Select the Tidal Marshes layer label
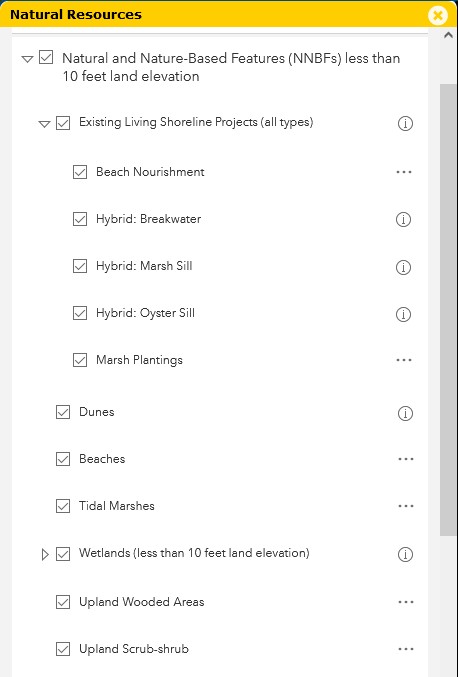The image size is (458, 677). [x=117, y=506]
